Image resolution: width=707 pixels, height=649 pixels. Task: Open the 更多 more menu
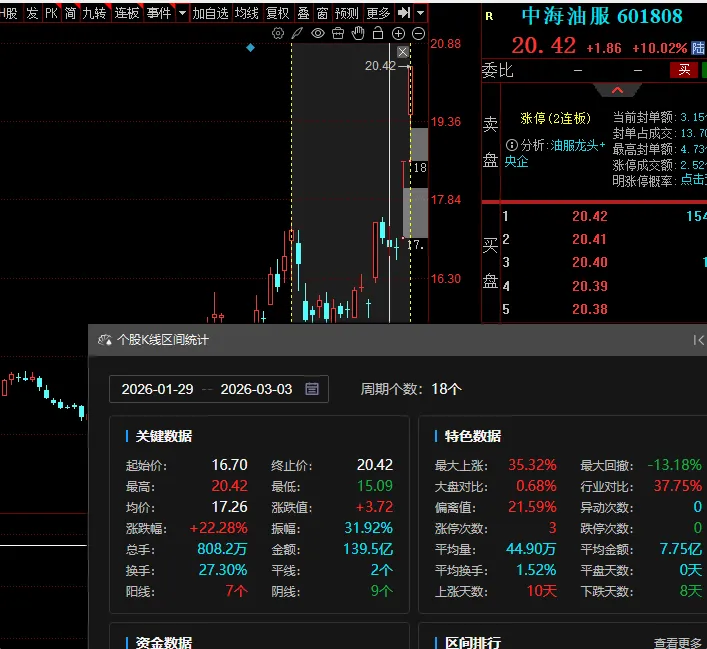(378, 14)
